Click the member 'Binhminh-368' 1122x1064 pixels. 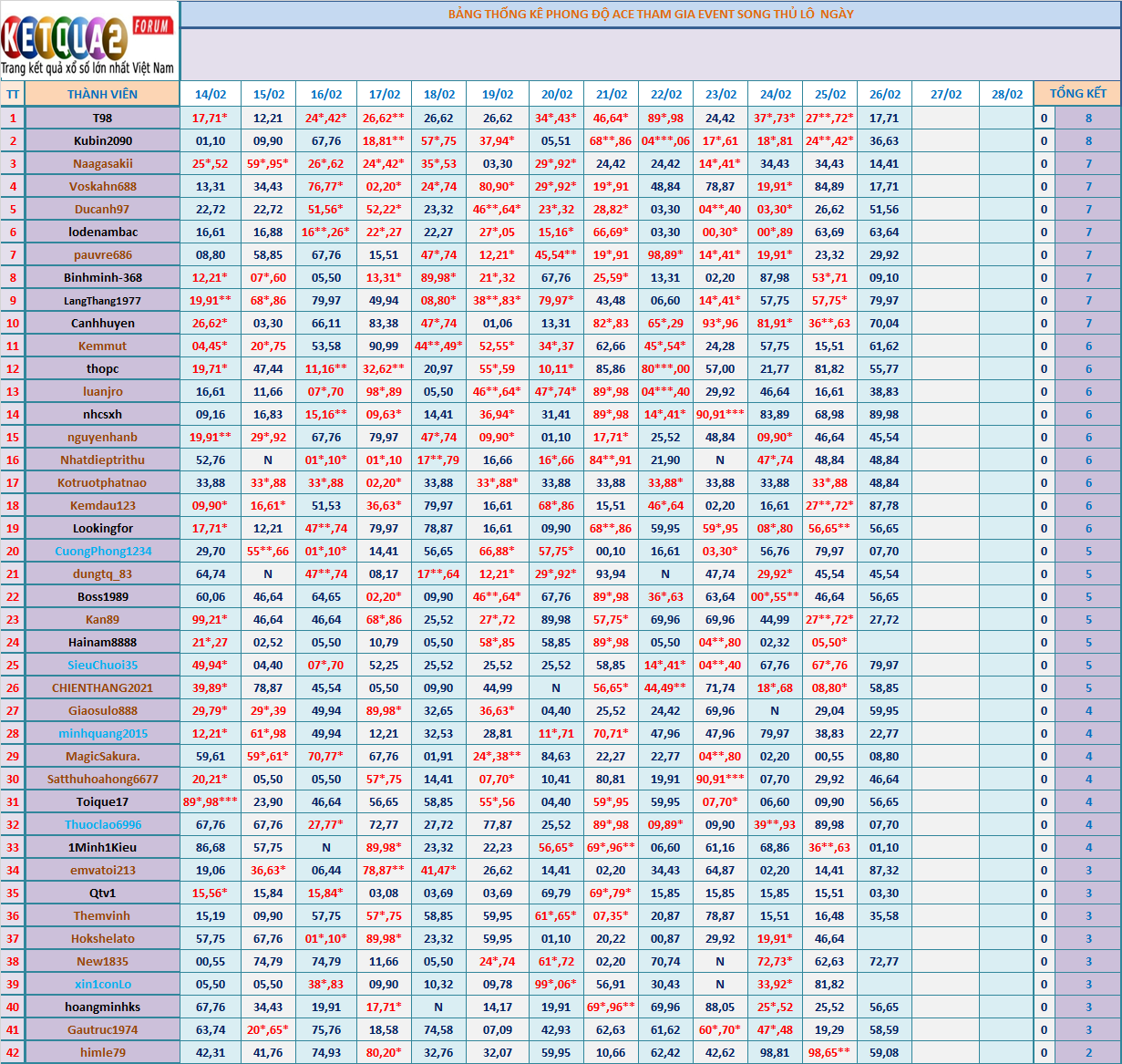click(102, 277)
